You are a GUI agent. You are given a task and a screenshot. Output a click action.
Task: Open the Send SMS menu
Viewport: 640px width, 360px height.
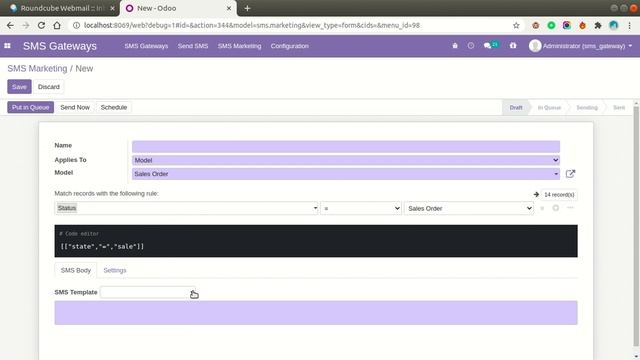(193, 46)
